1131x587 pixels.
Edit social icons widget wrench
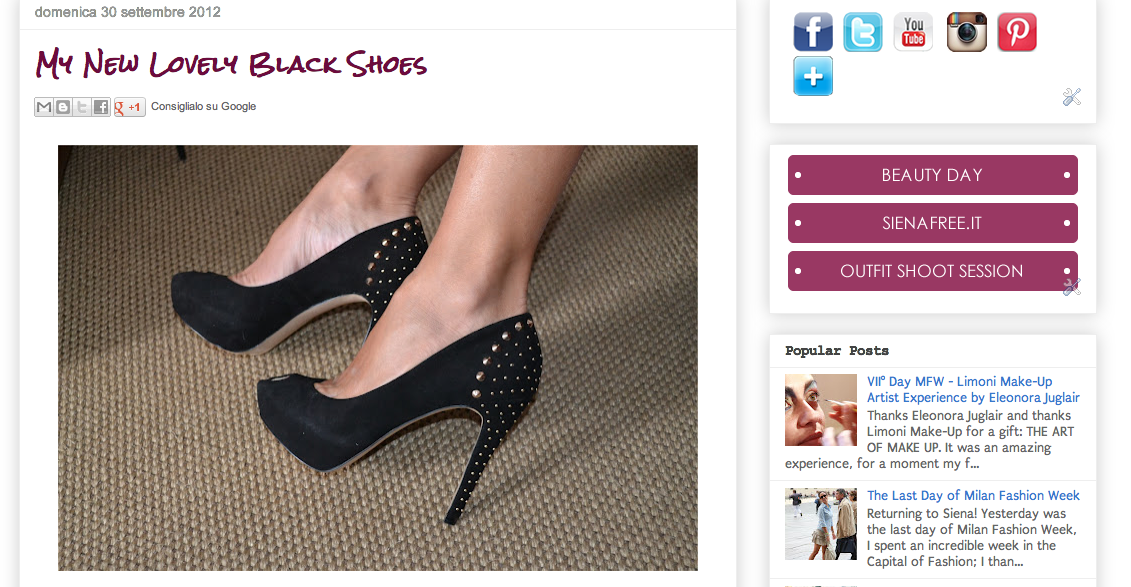click(x=1072, y=97)
